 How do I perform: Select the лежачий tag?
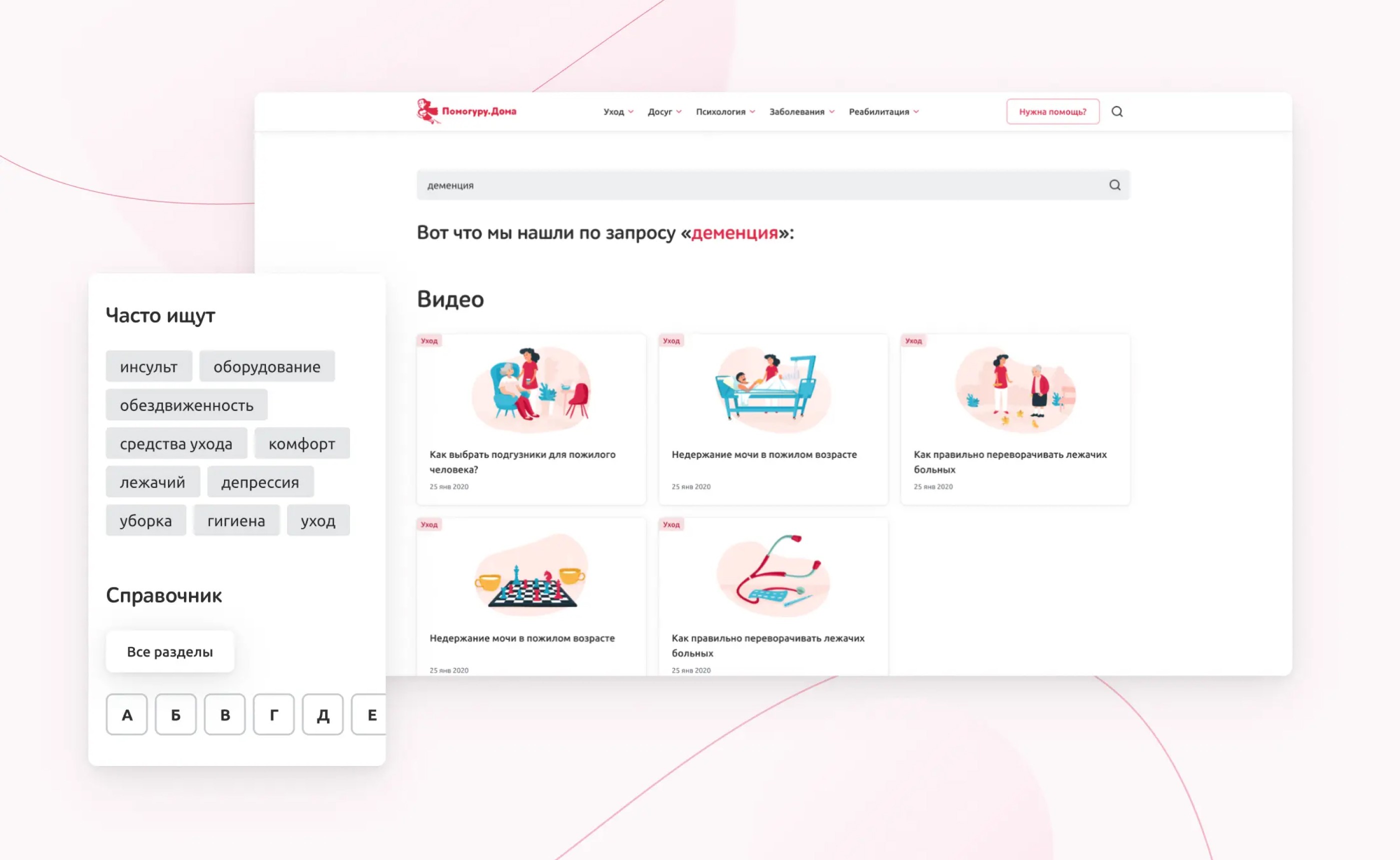pos(152,482)
